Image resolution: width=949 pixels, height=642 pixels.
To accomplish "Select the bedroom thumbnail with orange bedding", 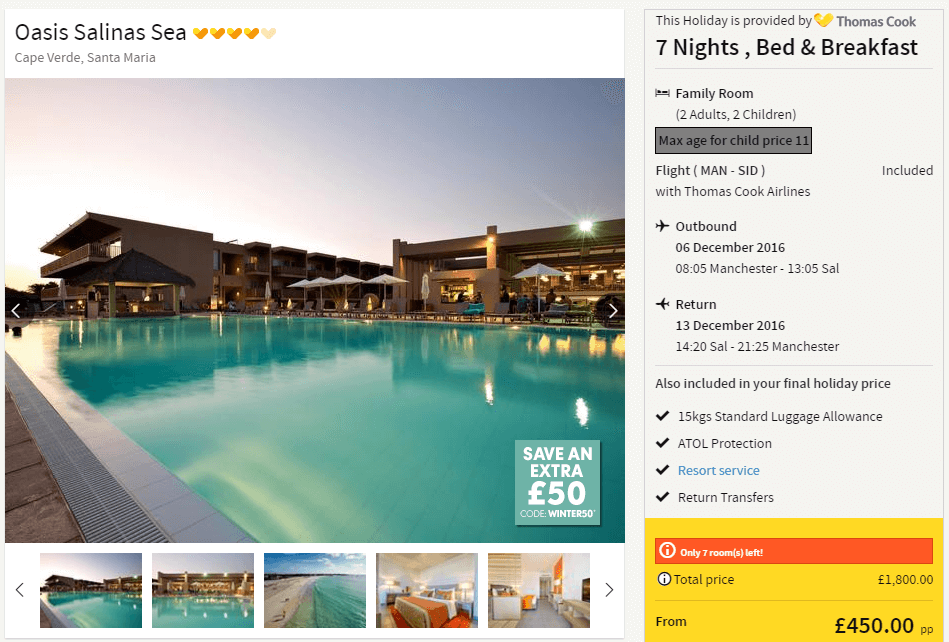I will click(x=427, y=590).
